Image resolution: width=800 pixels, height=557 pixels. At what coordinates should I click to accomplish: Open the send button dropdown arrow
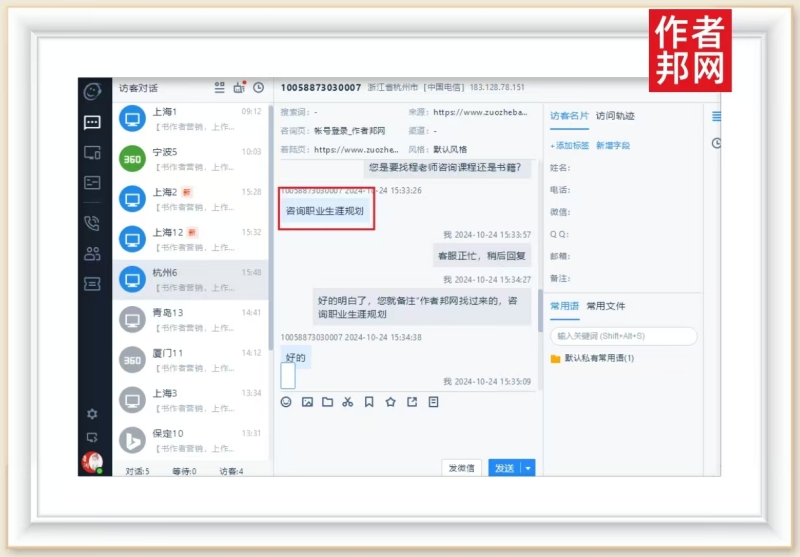(x=529, y=468)
